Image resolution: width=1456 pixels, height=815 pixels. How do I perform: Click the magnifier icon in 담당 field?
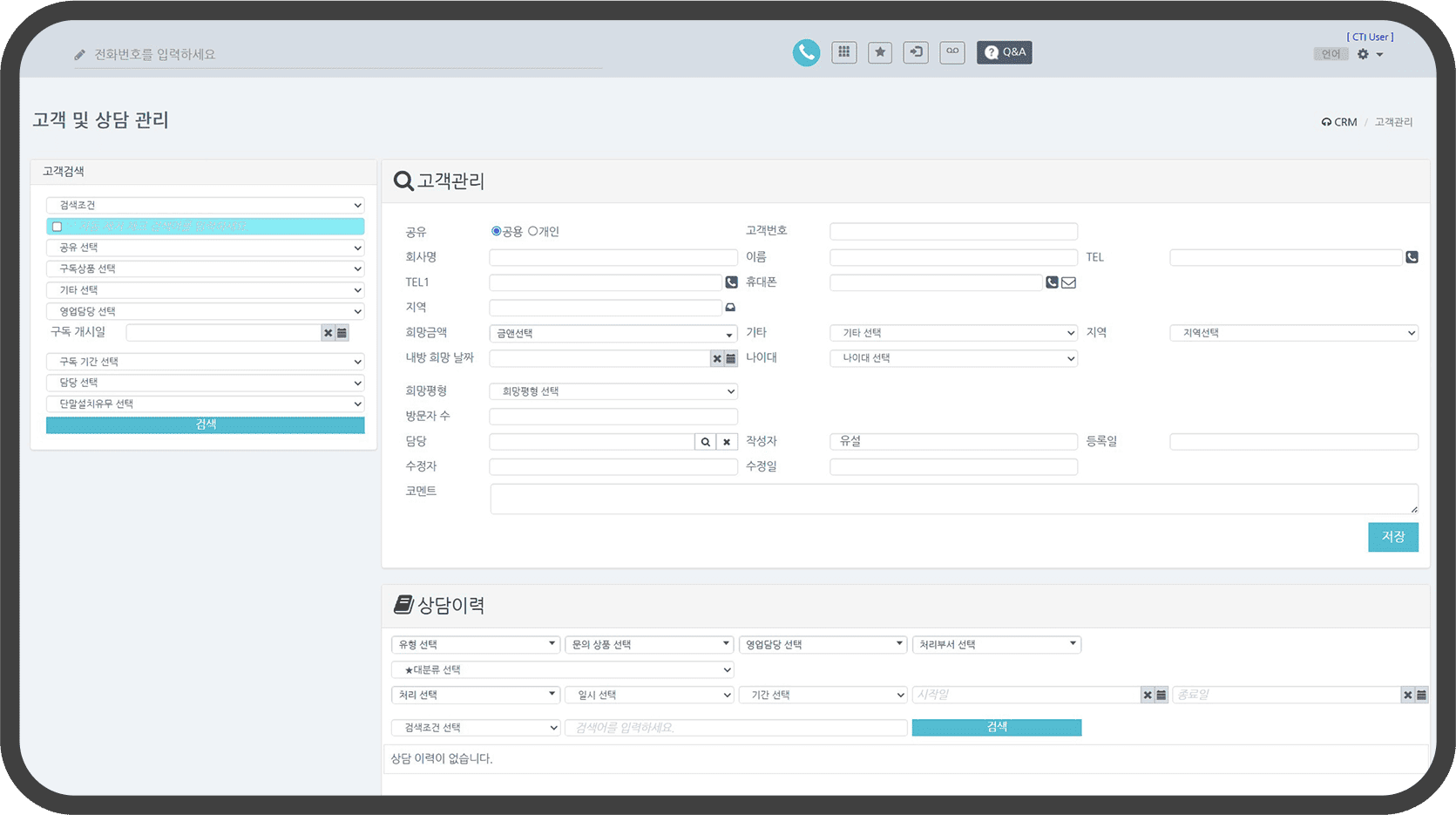(706, 442)
